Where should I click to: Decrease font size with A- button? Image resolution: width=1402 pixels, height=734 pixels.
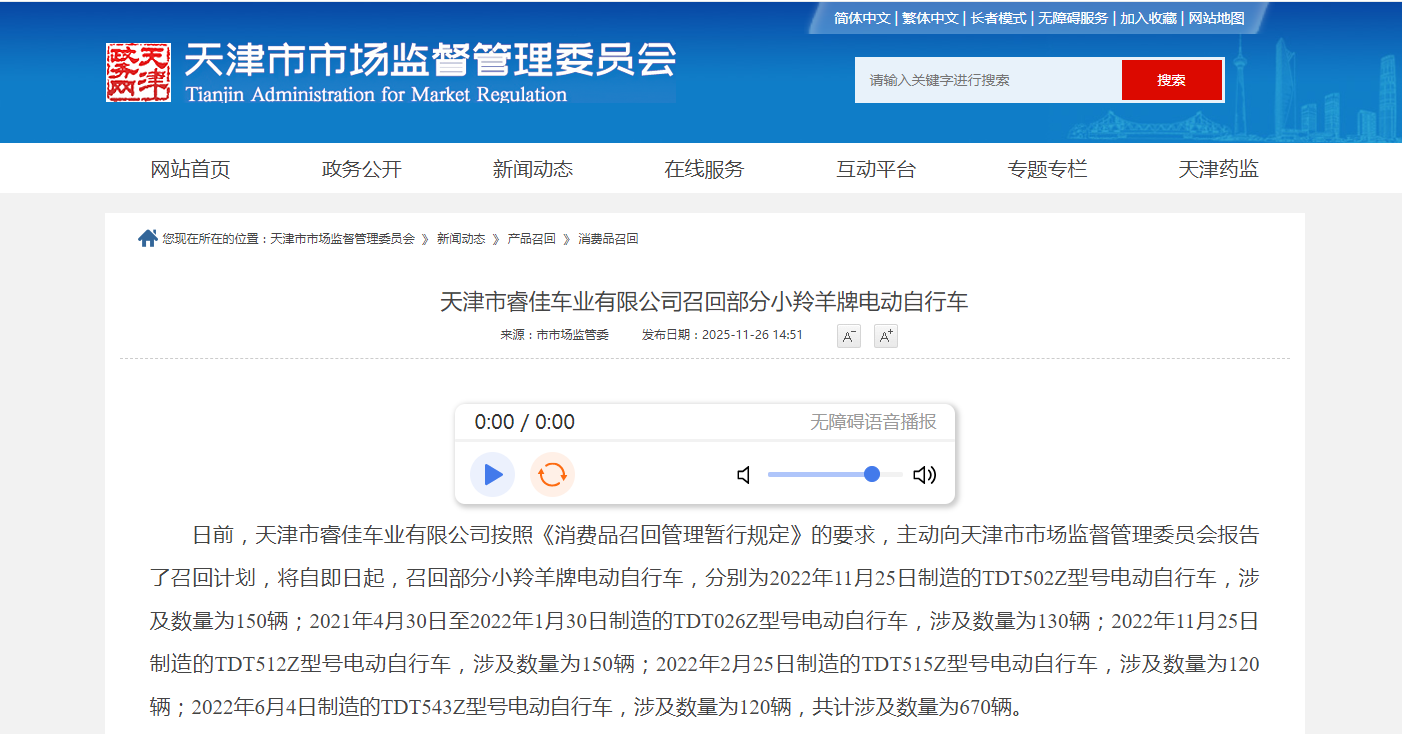[849, 336]
